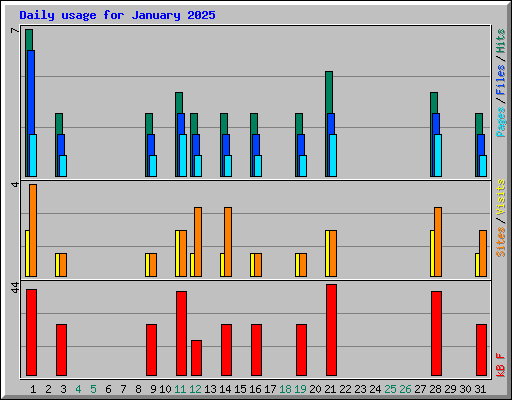Screen dimensions: 512x400
Task: Click the "Files" legend label
Action: click(x=501, y=80)
